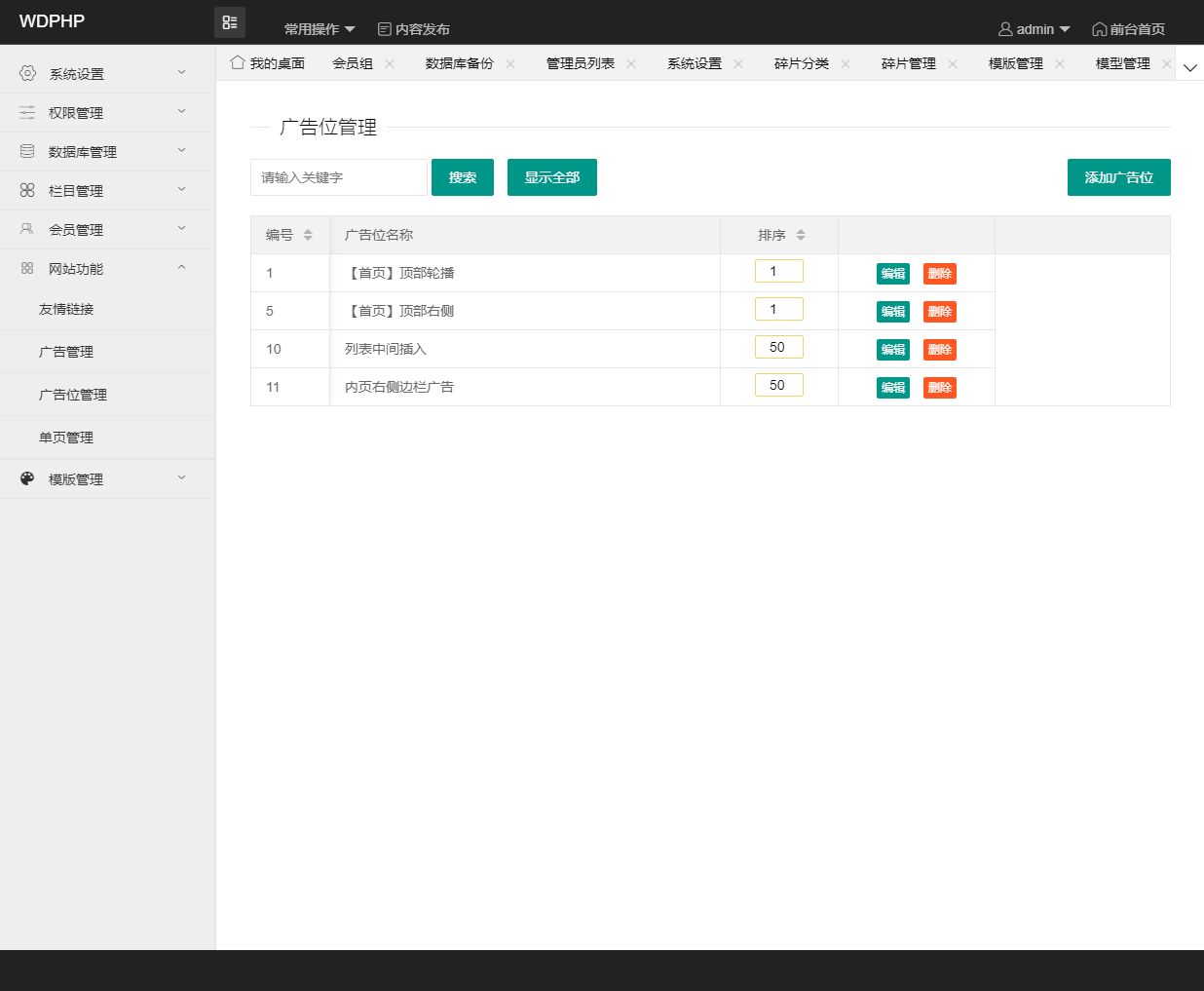Switch to the 管理员列表 tab
Viewport: 1204px width, 991px height.
click(581, 63)
